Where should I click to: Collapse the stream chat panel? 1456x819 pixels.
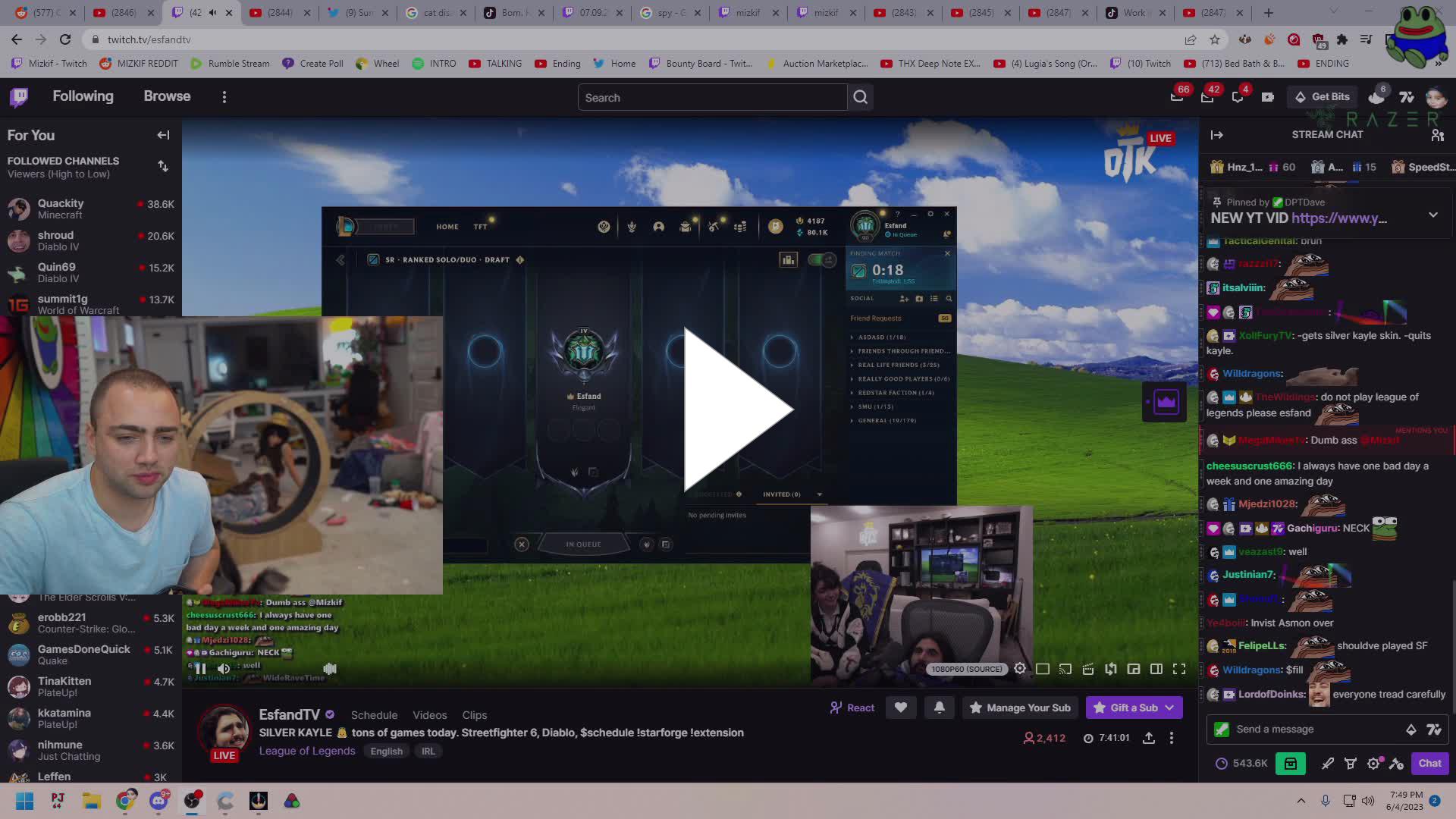1218,135
